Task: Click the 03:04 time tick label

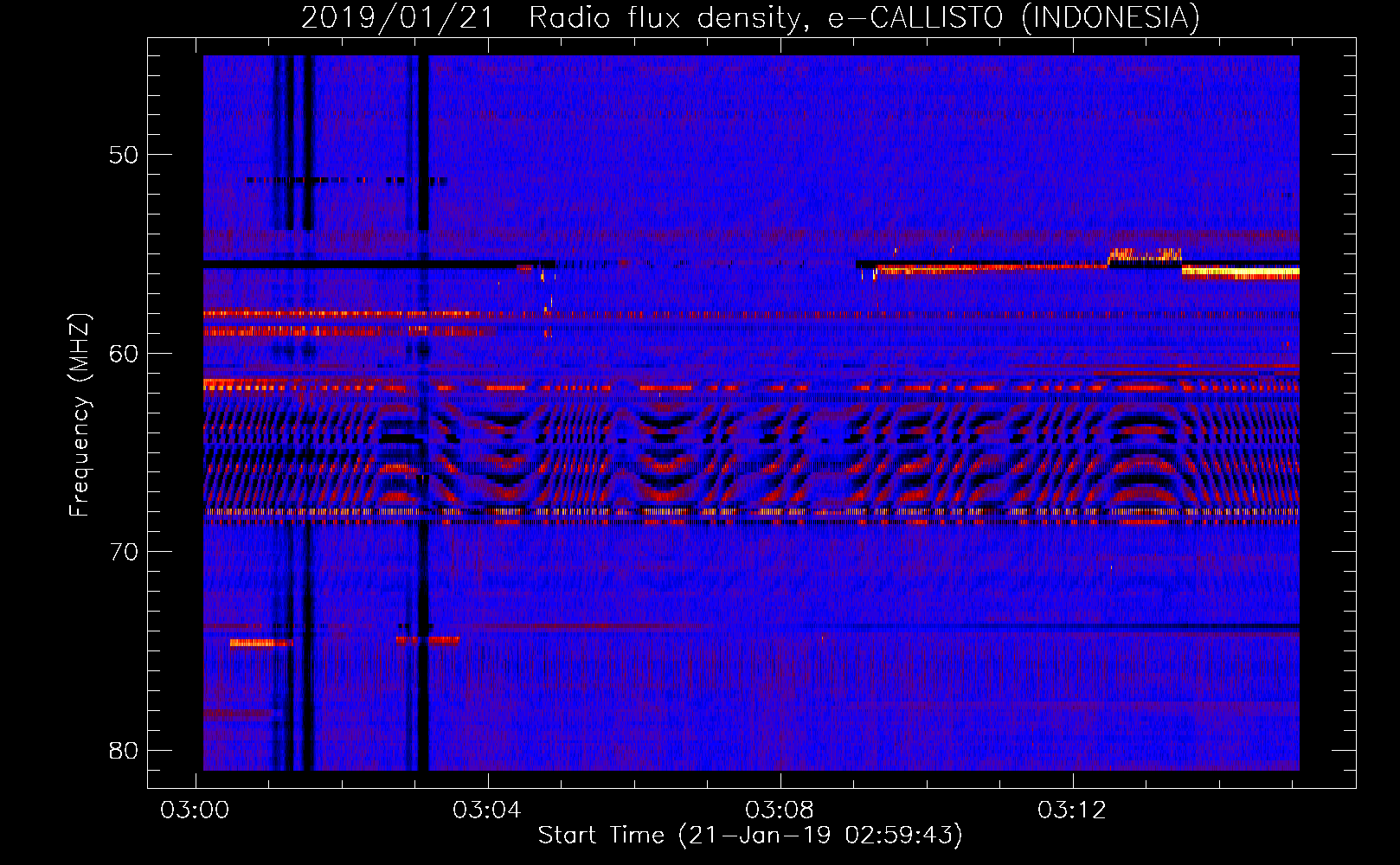Action: click(488, 811)
